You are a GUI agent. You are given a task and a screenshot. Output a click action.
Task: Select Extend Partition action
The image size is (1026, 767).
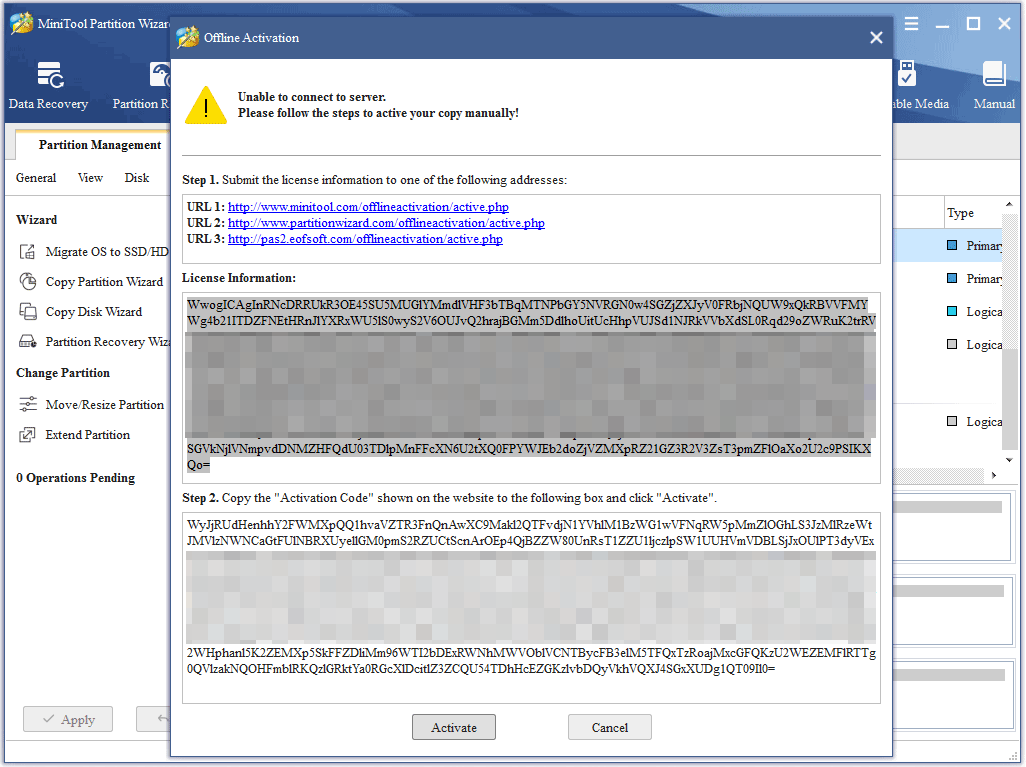[x=75, y=435]
